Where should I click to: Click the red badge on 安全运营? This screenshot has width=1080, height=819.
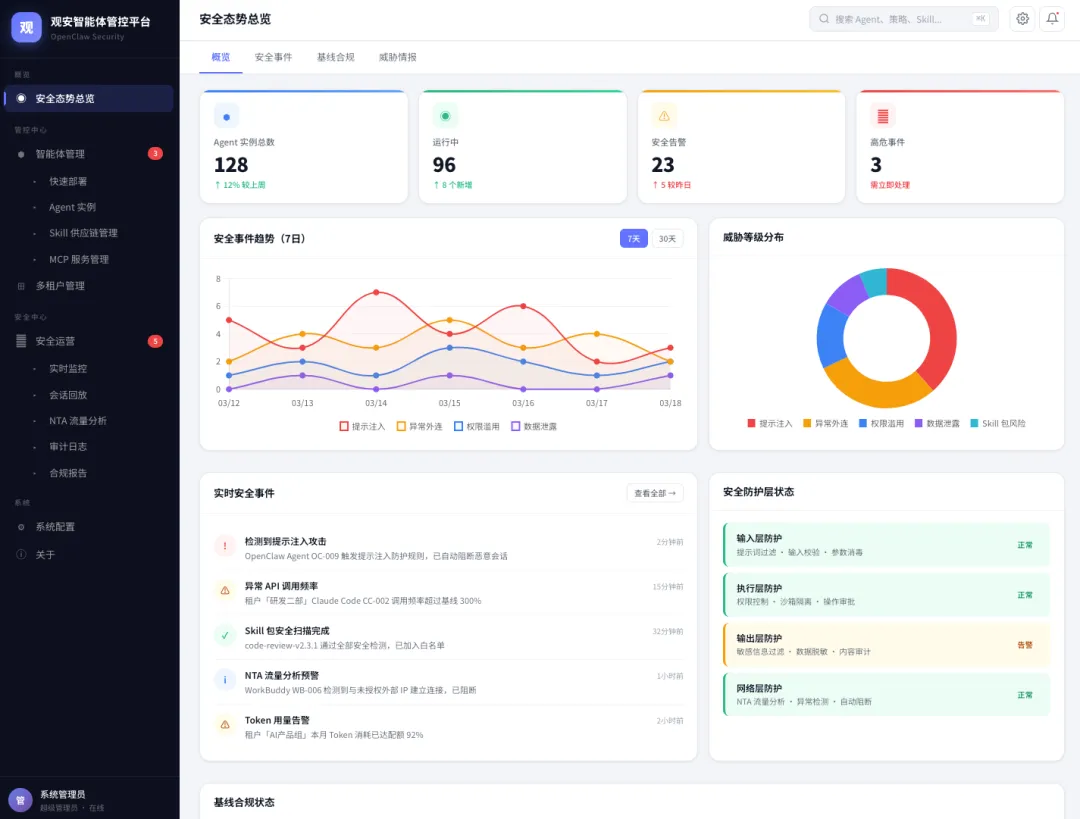(x=156, y=341)
